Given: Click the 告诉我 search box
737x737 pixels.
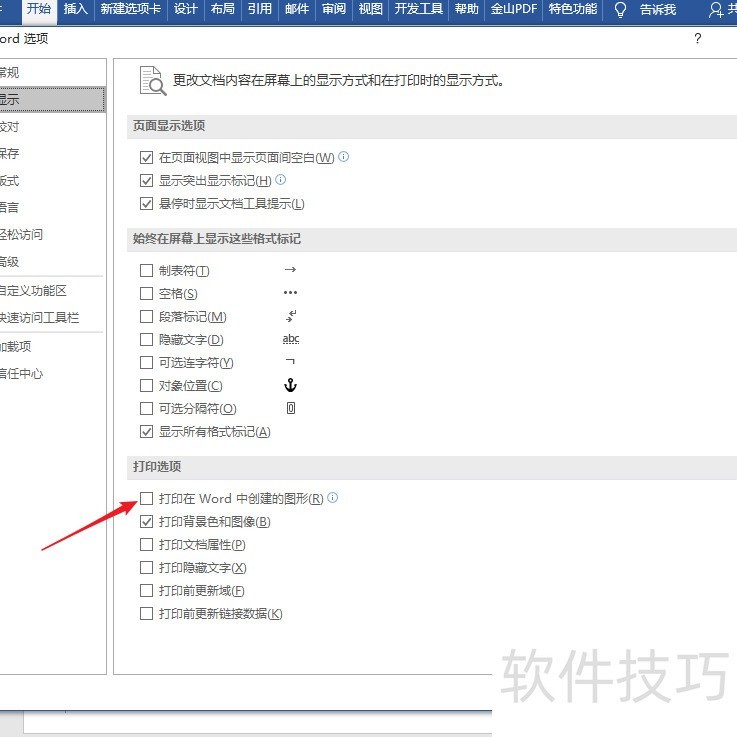Looking at the screenshot, I should click(x=658, y=9).
